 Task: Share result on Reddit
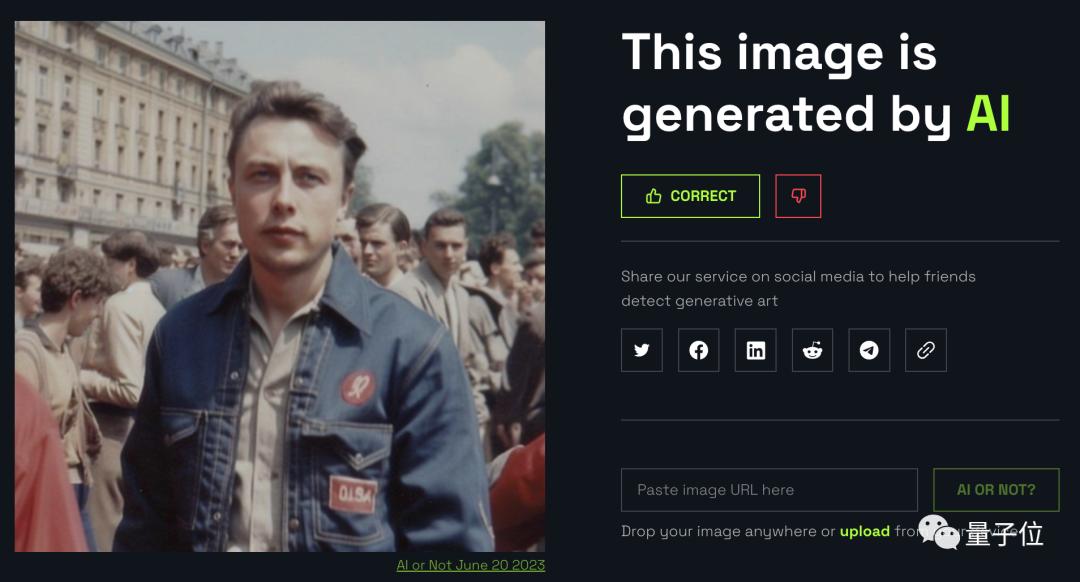(812, 351)
